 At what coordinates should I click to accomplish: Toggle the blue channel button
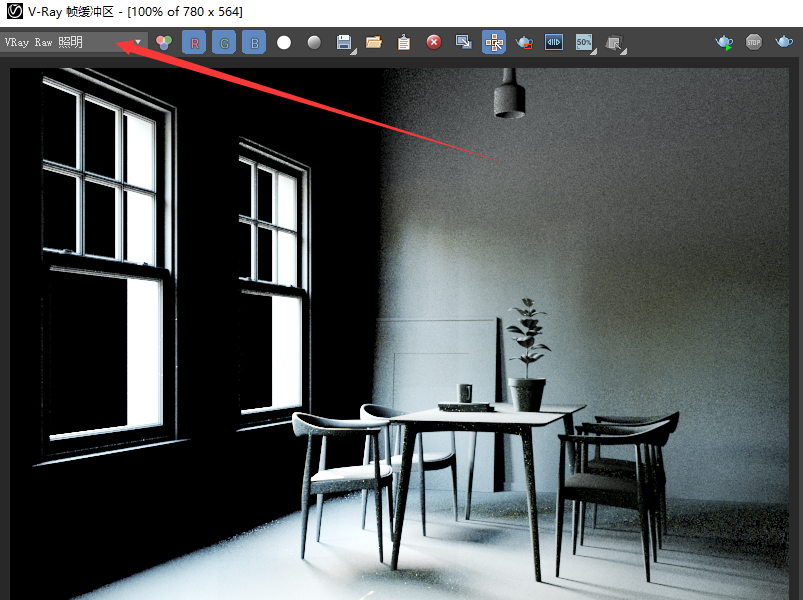pos(254,42)
